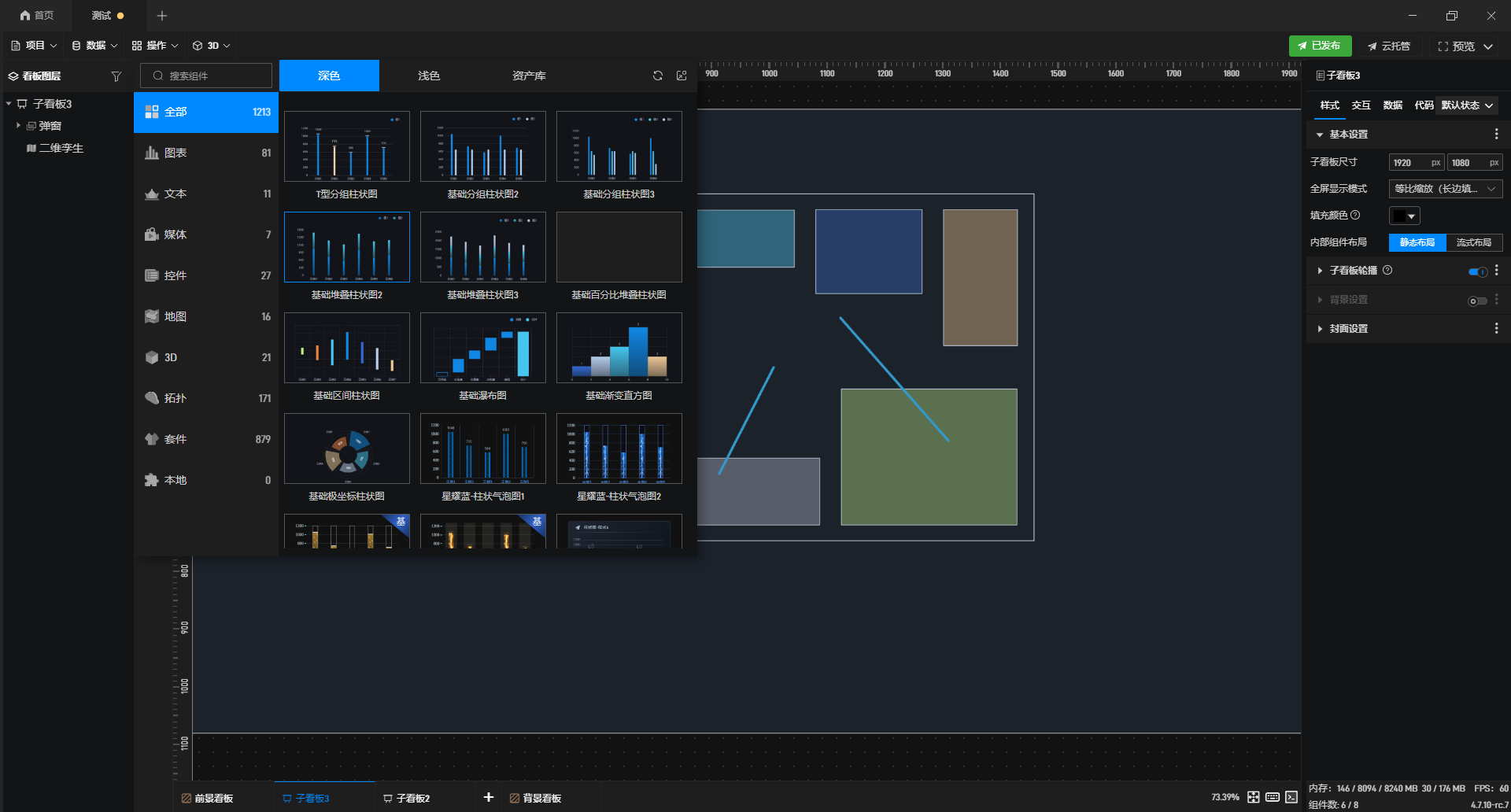Open basic settings more-options menu
The width and height of the screenshot is (1511, 812).
[1496, 135]
